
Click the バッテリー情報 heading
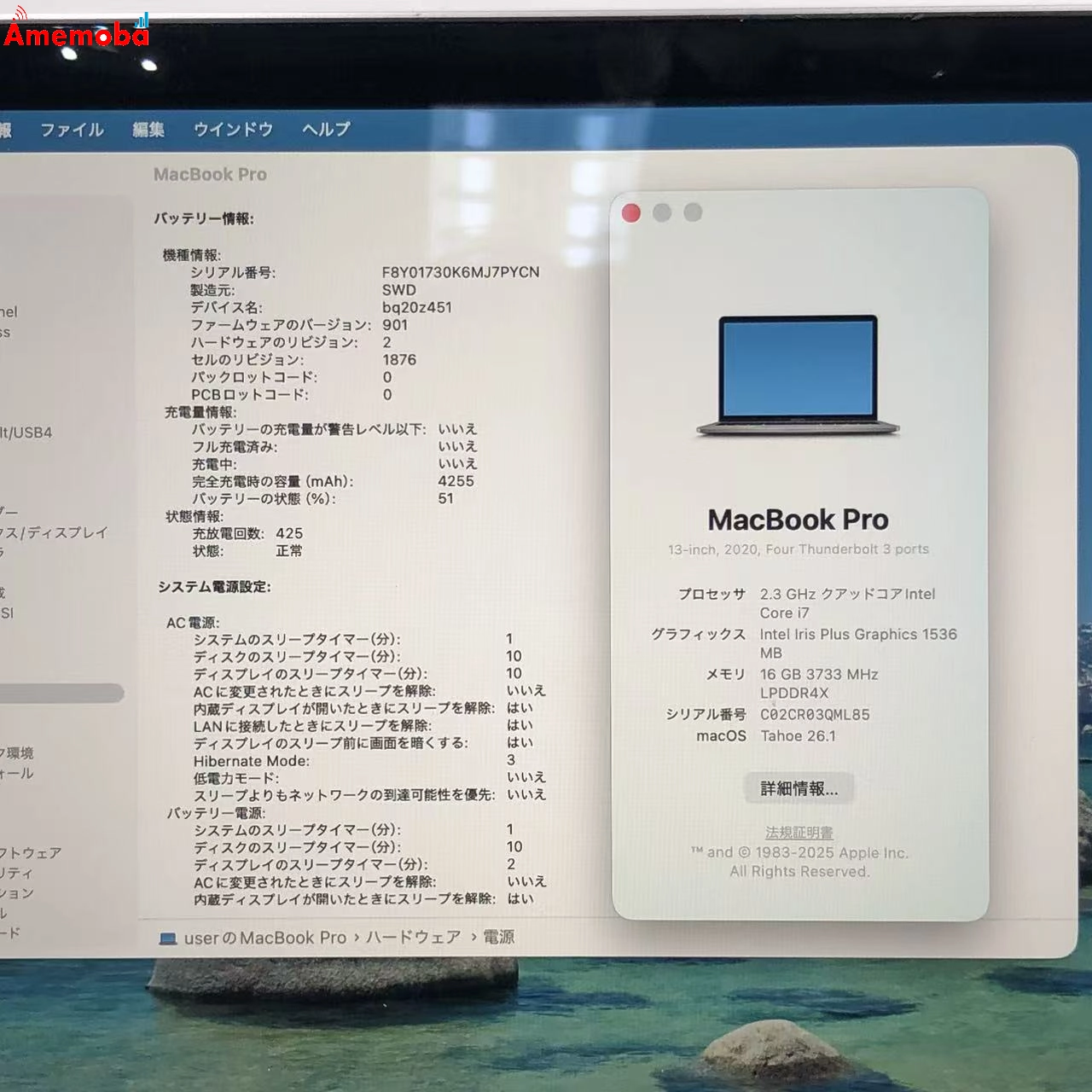click(204, 218)
